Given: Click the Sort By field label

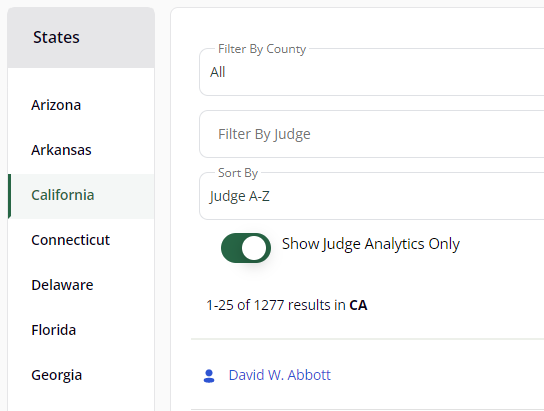Looking at the screenshot, I should point(238,173).
